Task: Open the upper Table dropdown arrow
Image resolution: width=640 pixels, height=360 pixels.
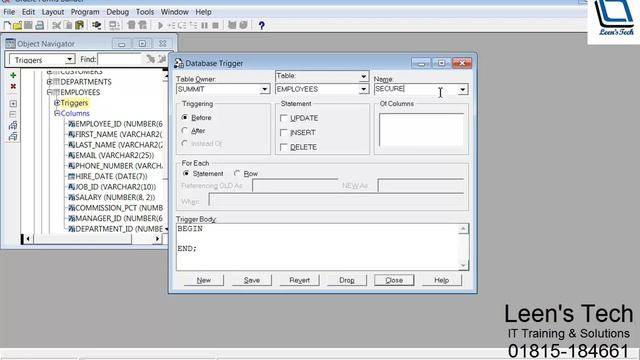Action: (x=364, y=76)
